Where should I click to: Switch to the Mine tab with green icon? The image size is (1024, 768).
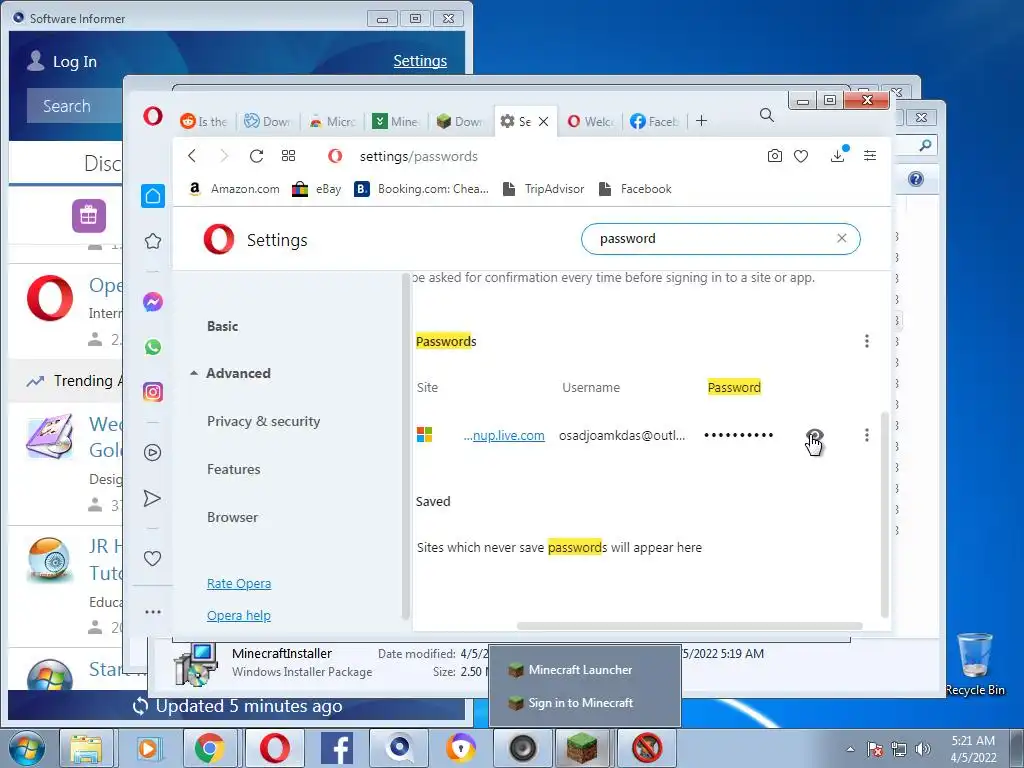[396, 121]
